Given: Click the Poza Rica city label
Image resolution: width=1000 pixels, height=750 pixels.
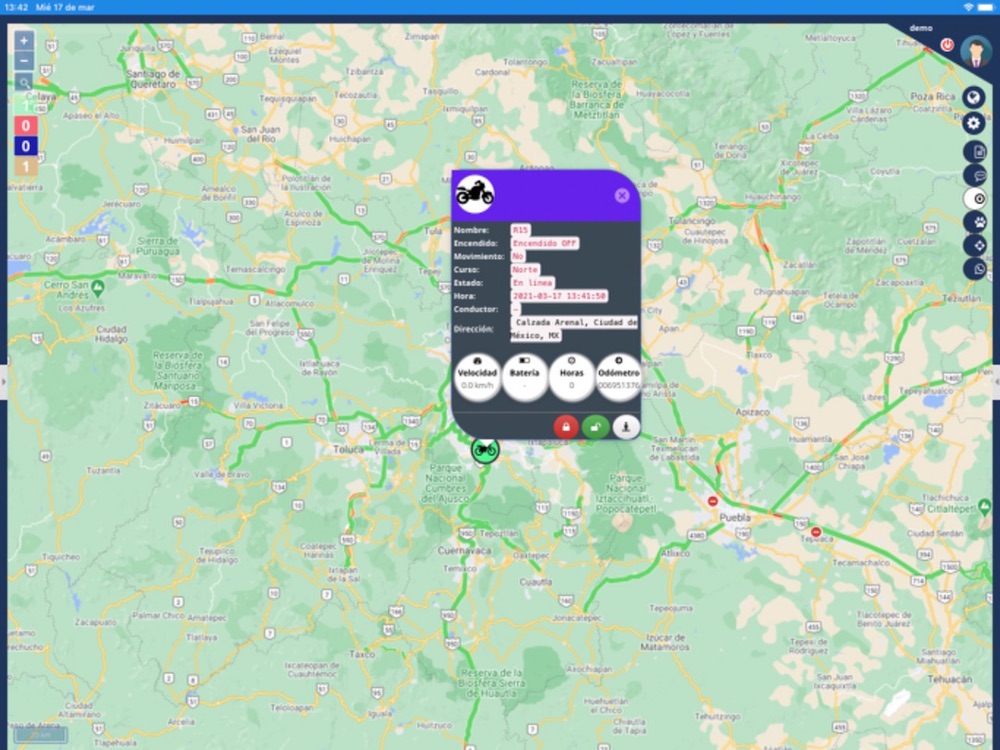Looking at the screenshot, I should point(932,96).
